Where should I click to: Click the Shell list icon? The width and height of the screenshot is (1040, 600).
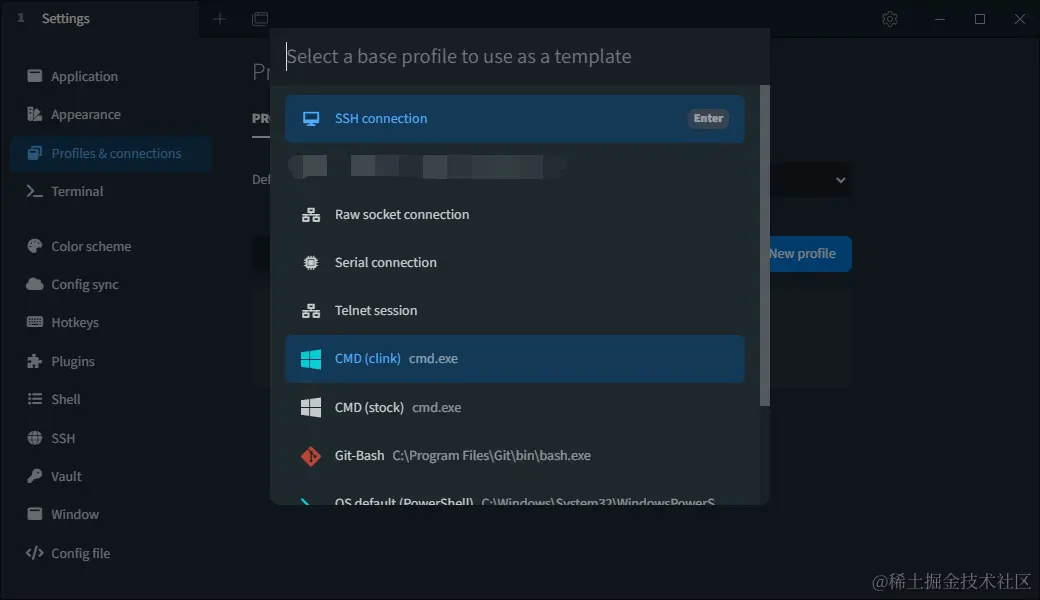pyautogui.click(x=34, y=398)
